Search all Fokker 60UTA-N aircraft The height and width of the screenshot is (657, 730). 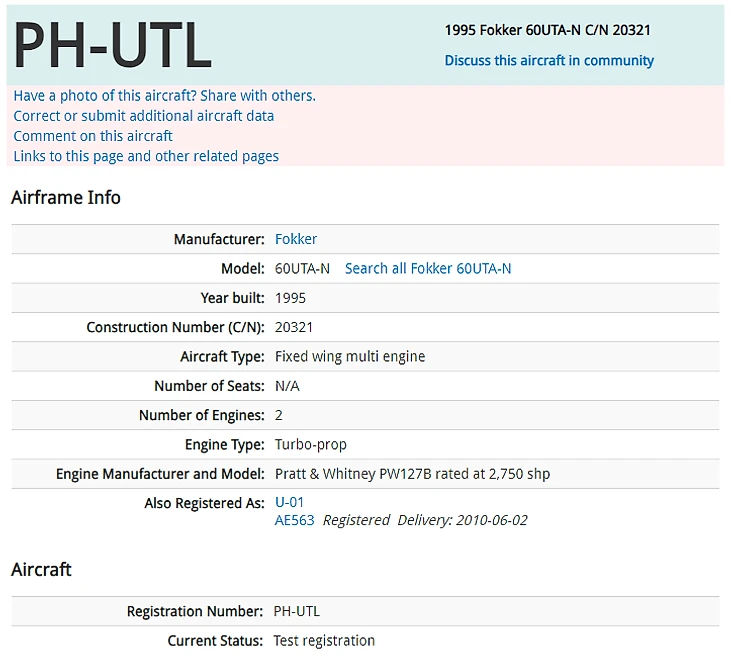pyautogui.click(x=428, y=268)
